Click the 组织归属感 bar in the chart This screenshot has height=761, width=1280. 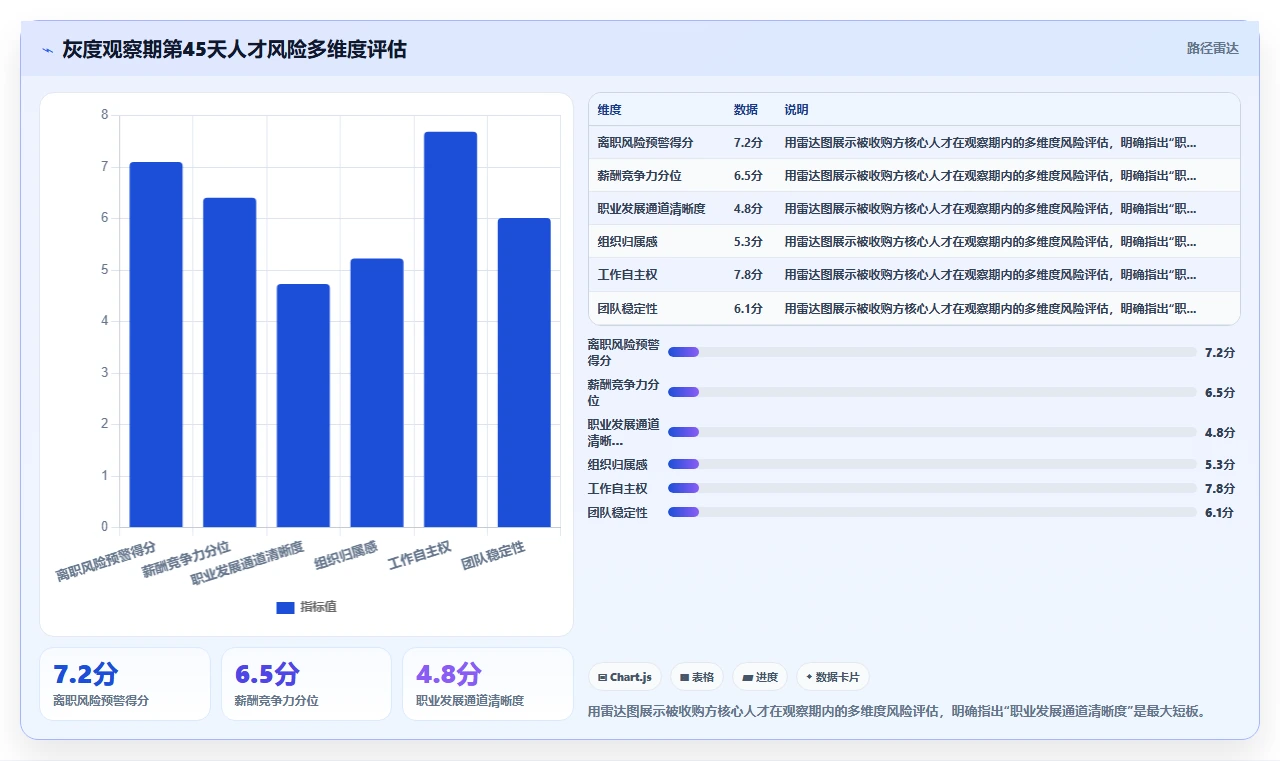(x=377, y=393)
